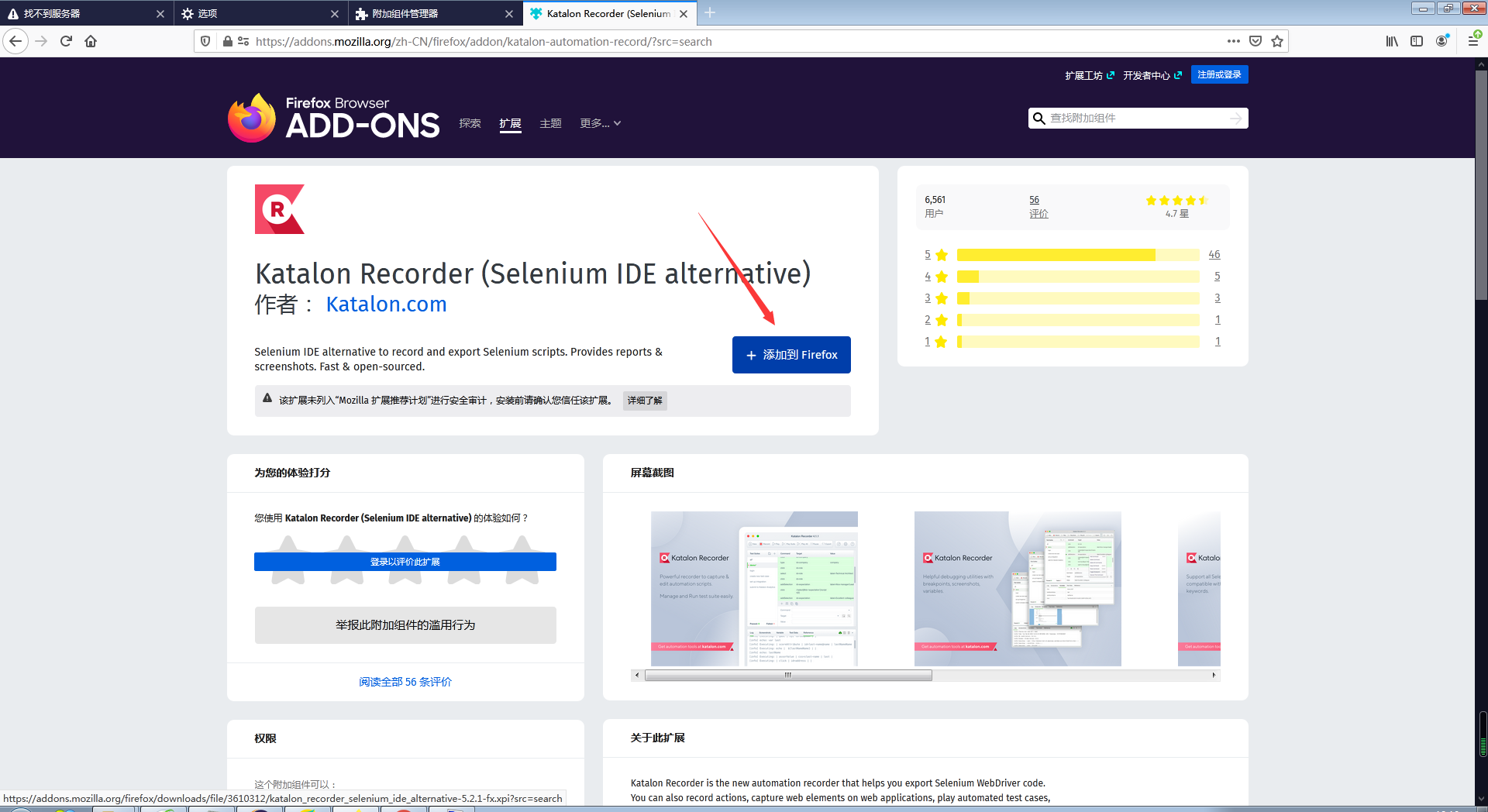Click the page vertical scrollbar thumb
This screenshot has height=812, width=1488.
click(1481, 186)
